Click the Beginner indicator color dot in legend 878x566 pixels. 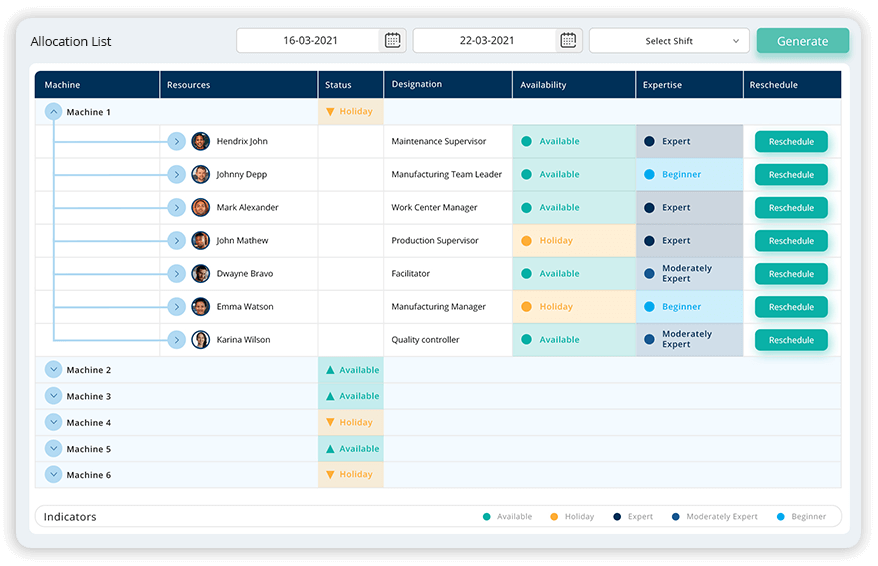(x=780, y=517)
